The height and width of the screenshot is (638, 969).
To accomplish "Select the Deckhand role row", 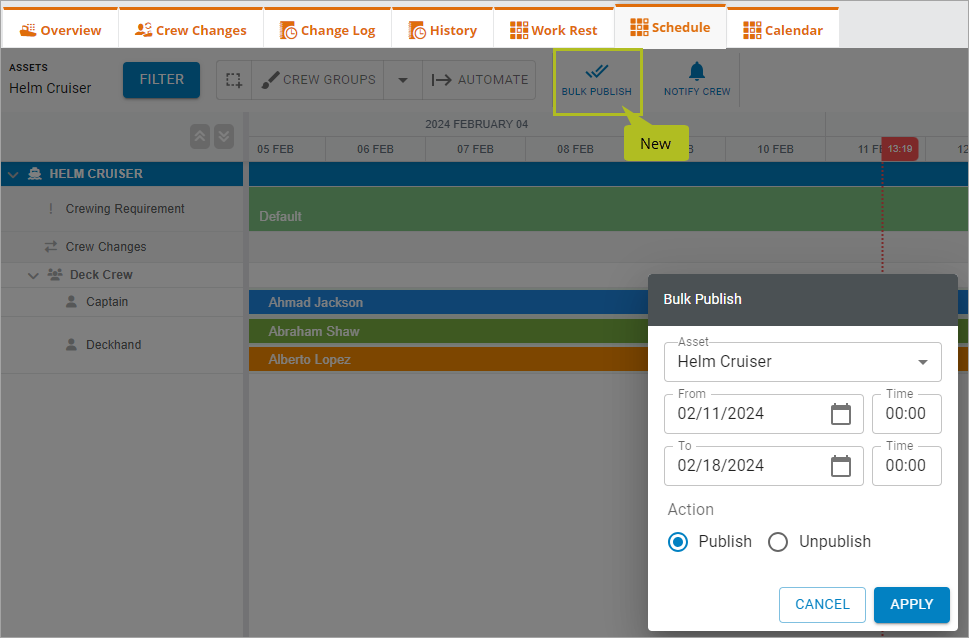I will [122, 345].
